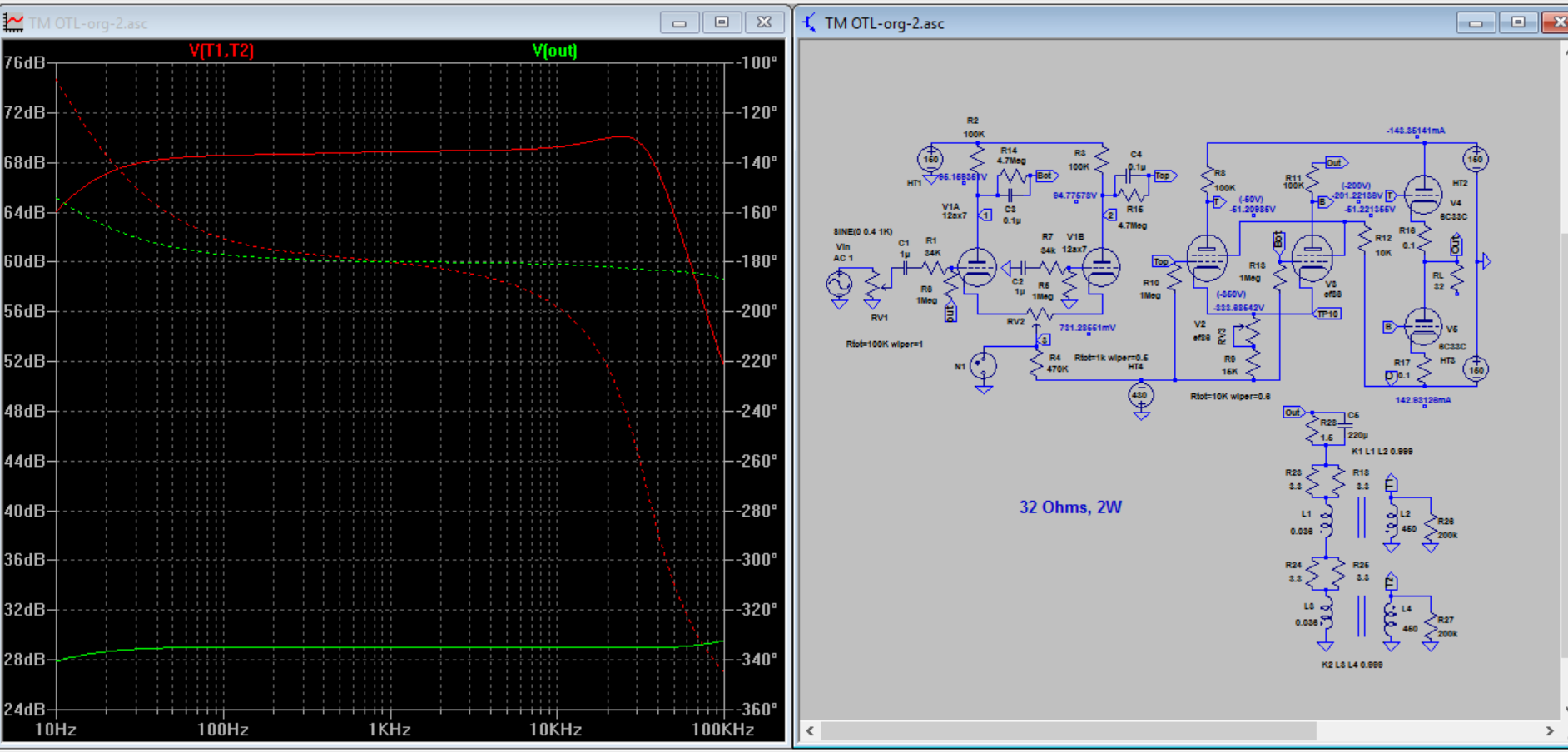1568x752 pixels.
Task: Click the HT2 voltage source symbol
Action: click(x=1475, y=159)
